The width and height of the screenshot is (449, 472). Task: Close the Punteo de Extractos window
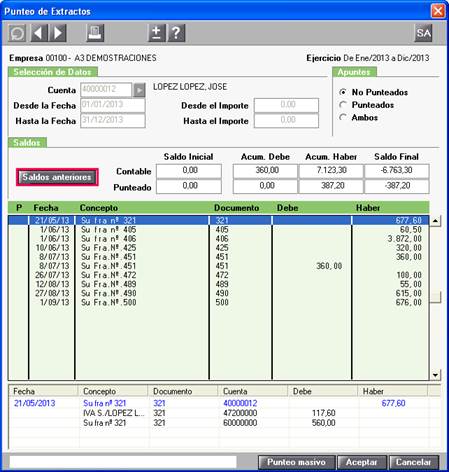[438, 11]
